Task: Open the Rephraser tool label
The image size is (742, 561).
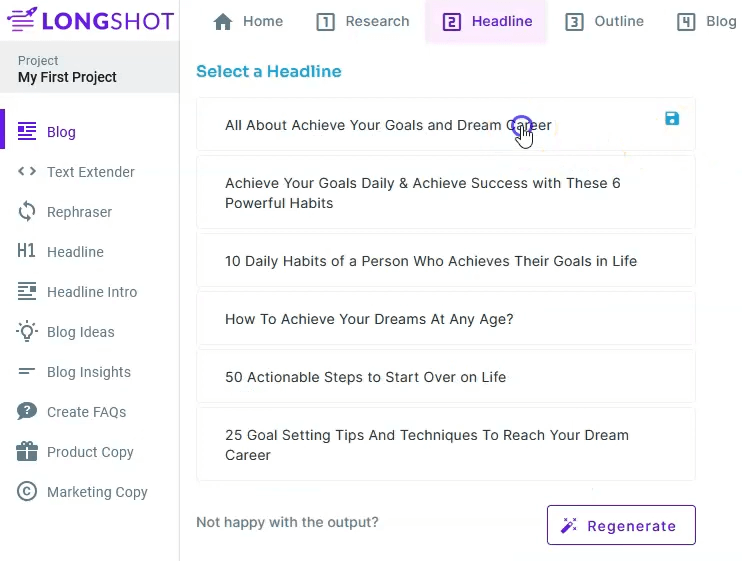Action: click(x=80, y=212)
